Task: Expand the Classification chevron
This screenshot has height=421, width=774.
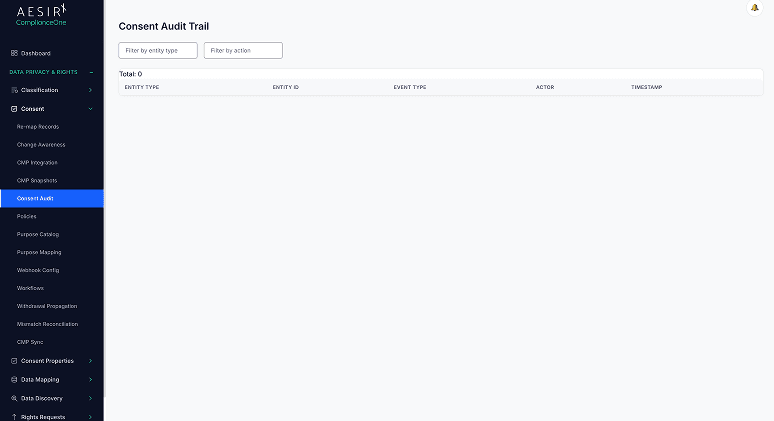Action: pos(91,90)
